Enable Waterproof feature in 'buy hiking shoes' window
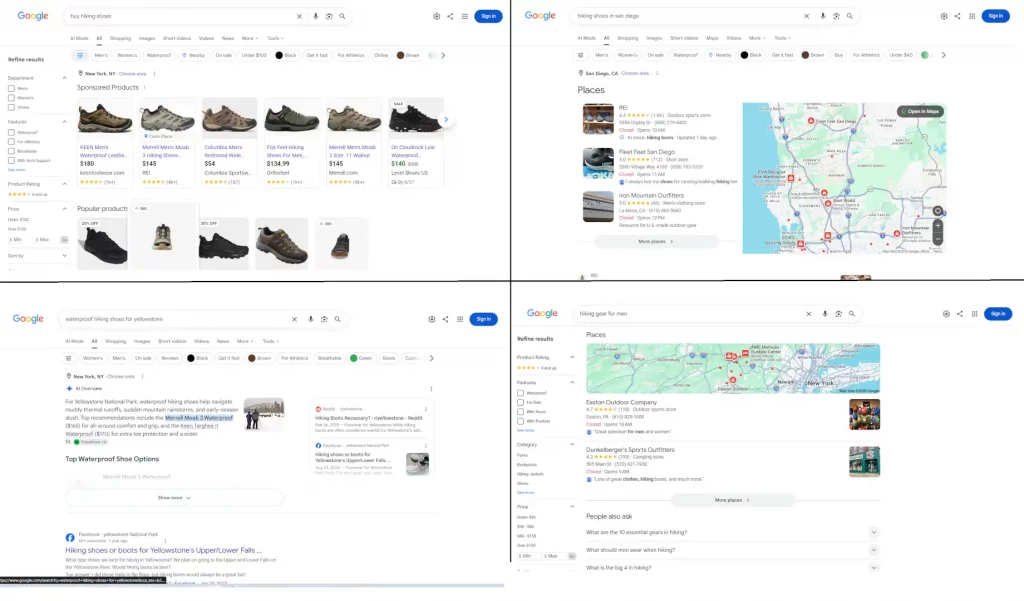Viewport: 1024px width, 601px height. (x=11, y=133)
